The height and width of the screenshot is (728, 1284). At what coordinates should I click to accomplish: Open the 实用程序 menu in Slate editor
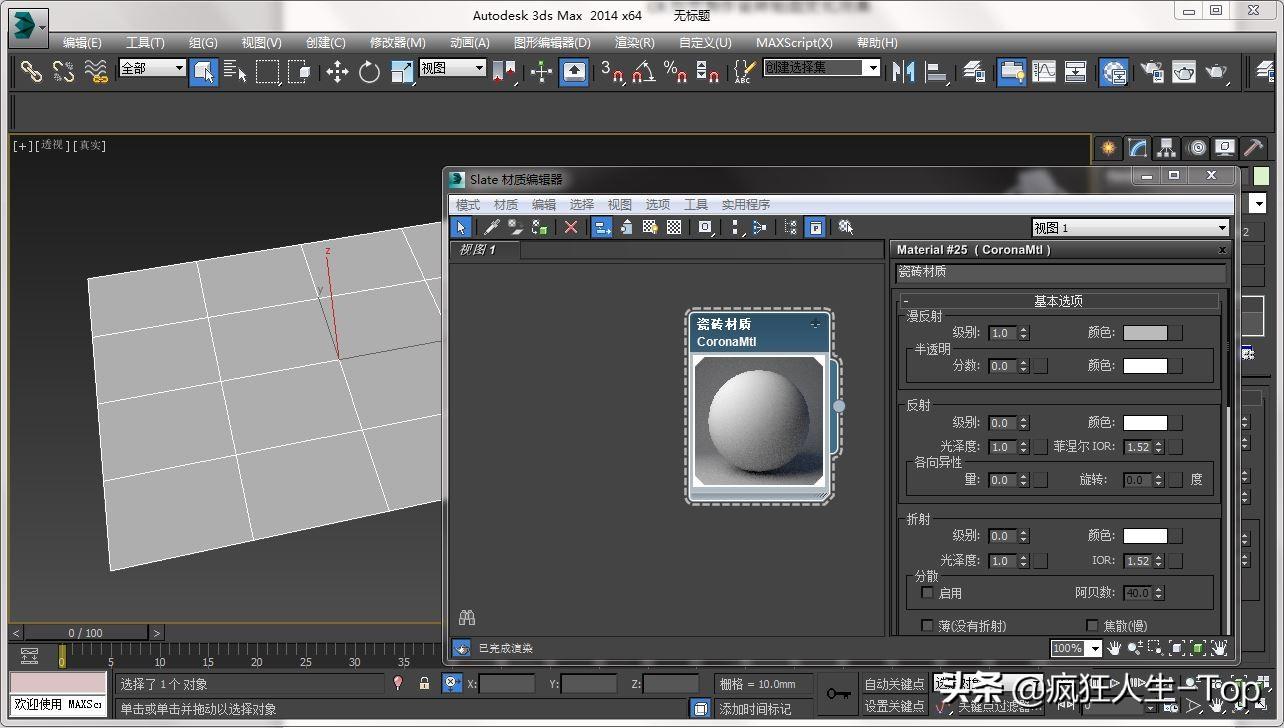click(746, 204)
